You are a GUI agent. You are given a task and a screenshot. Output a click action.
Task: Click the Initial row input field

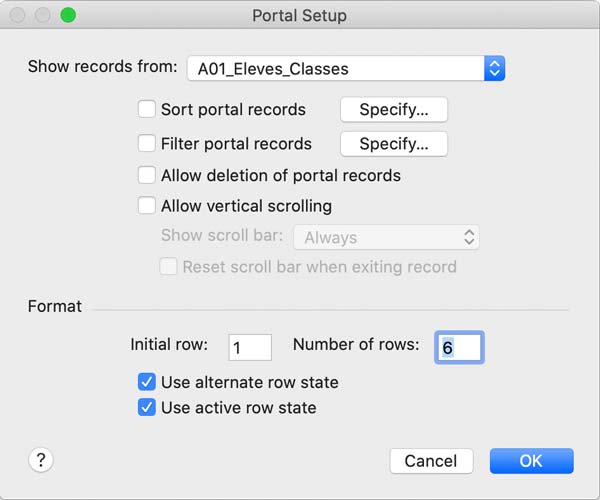[x=250, y=347]
